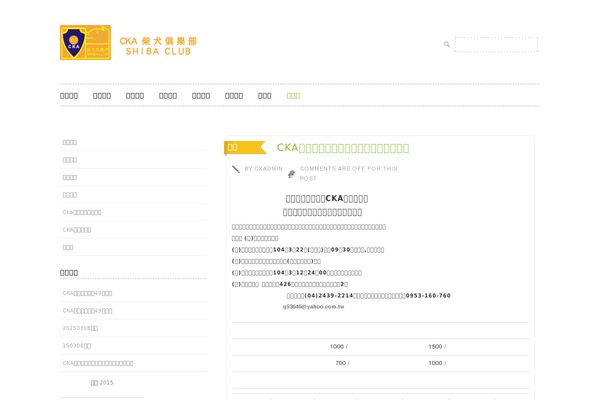Open the green CKA post title link
600x400 pixels.
point(343,148)
